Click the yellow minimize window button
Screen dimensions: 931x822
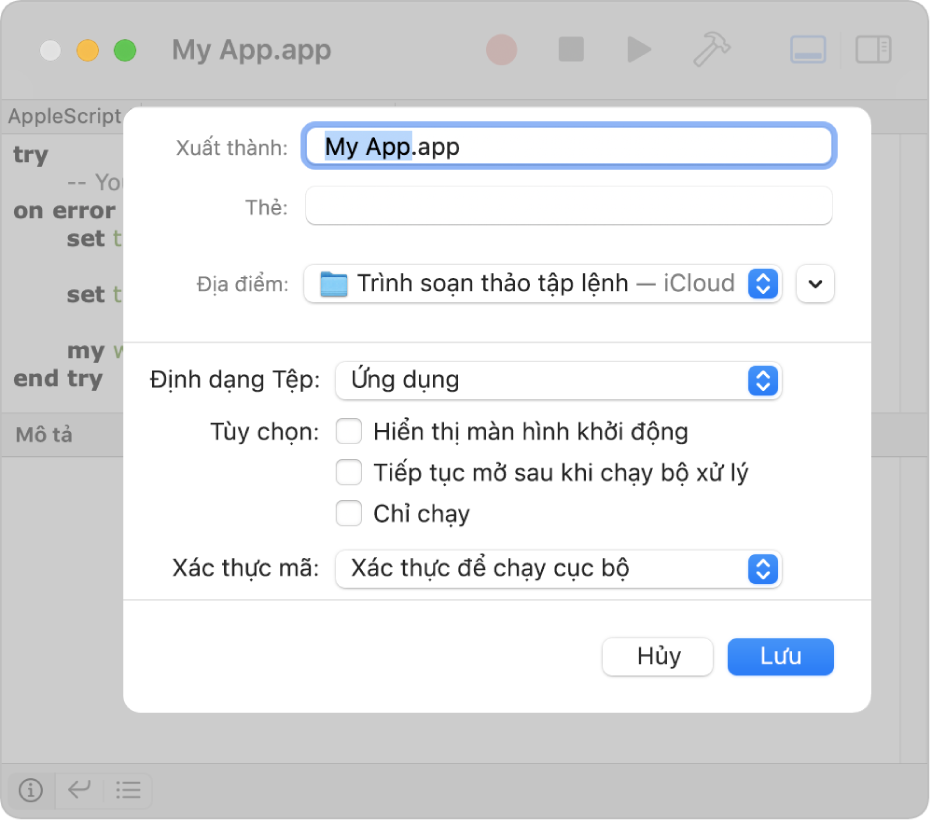click(x=87, y=50)
